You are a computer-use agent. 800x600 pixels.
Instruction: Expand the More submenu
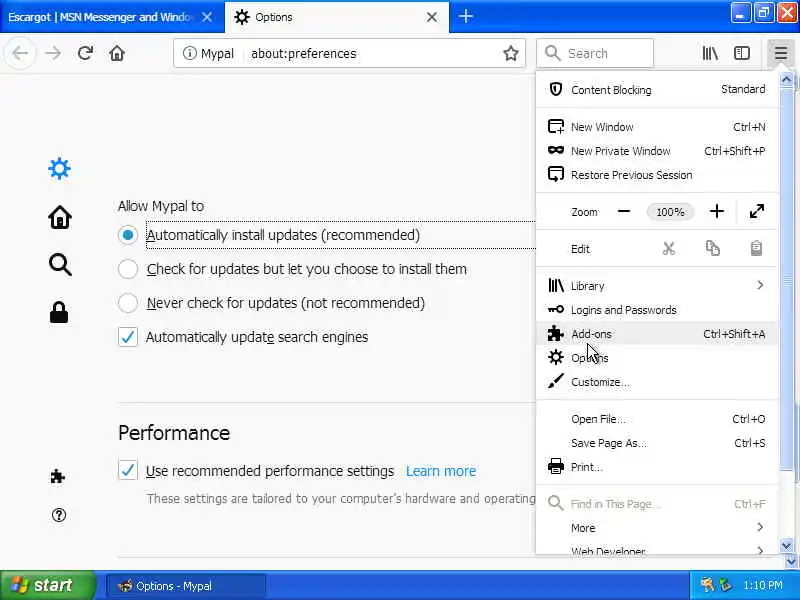(657, 528)
